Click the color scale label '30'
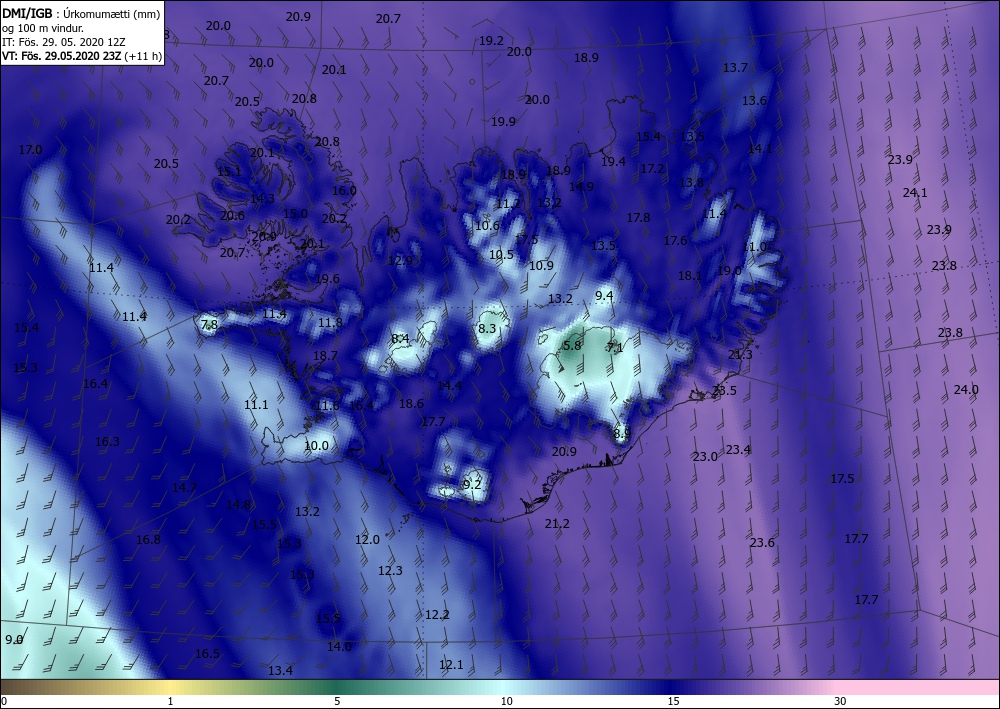This screenshot has height=709, width=1000. 841,701
